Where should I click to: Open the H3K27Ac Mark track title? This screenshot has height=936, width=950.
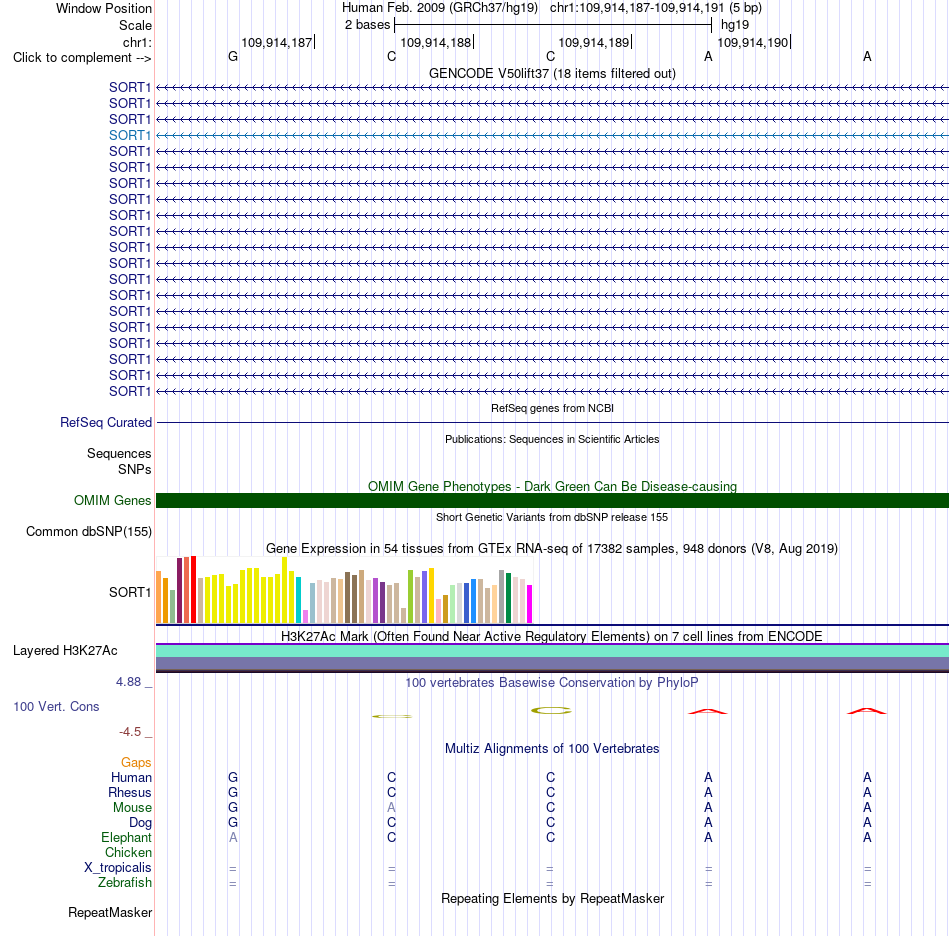click(x=552, y=637)
